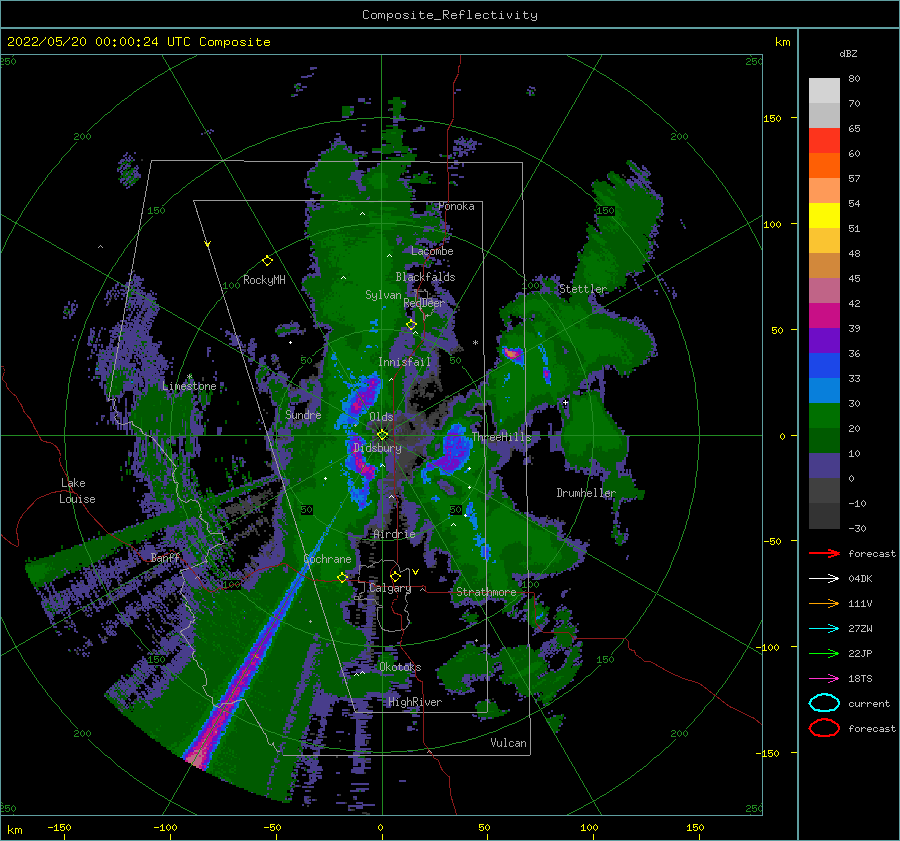Viewport: 900px width, 841px height.
Task: Click the bright yellow swatch near 54
Action: tap(824, 215)
